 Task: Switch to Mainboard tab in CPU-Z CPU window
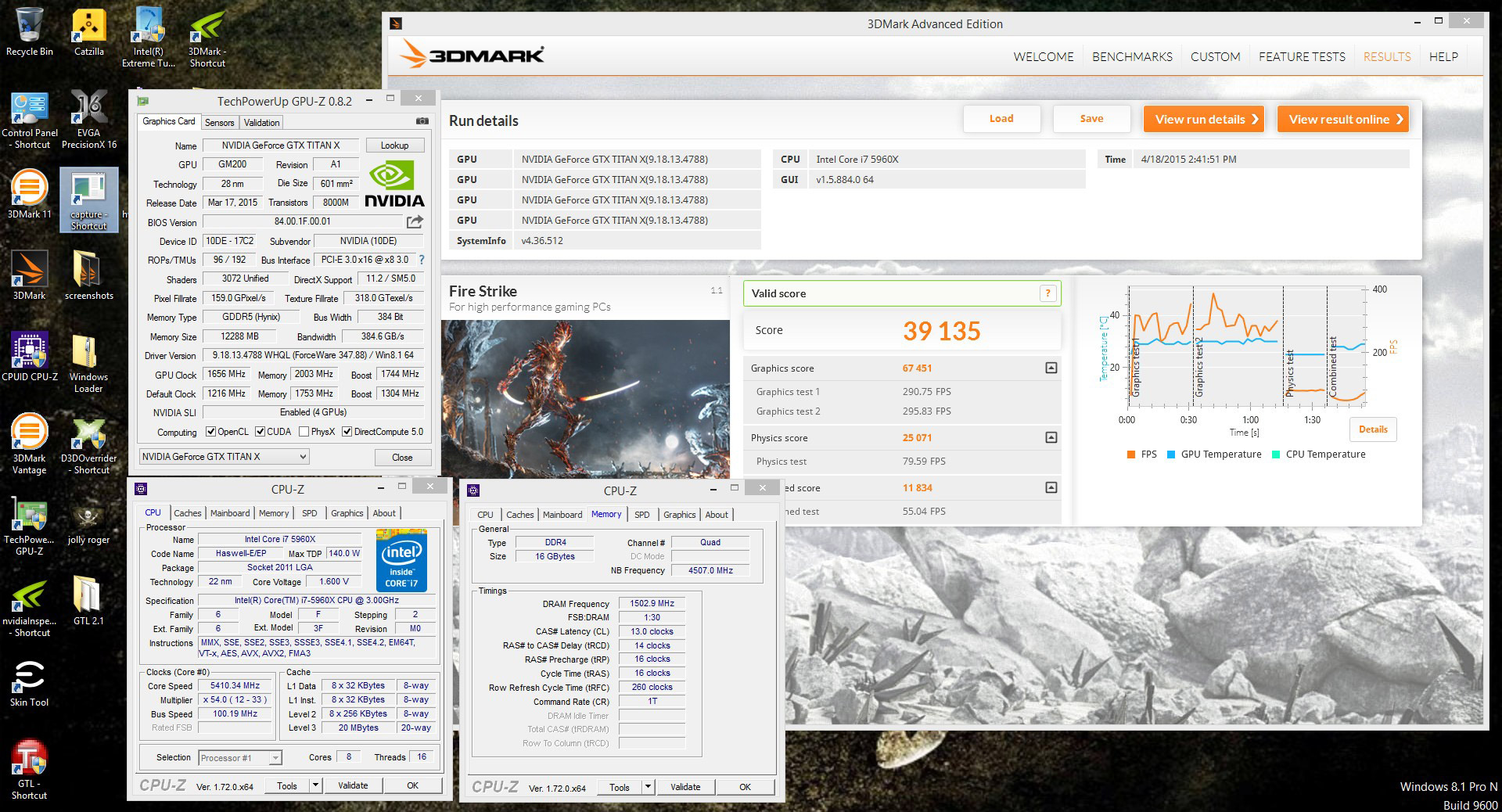click(x=230, y=513)
